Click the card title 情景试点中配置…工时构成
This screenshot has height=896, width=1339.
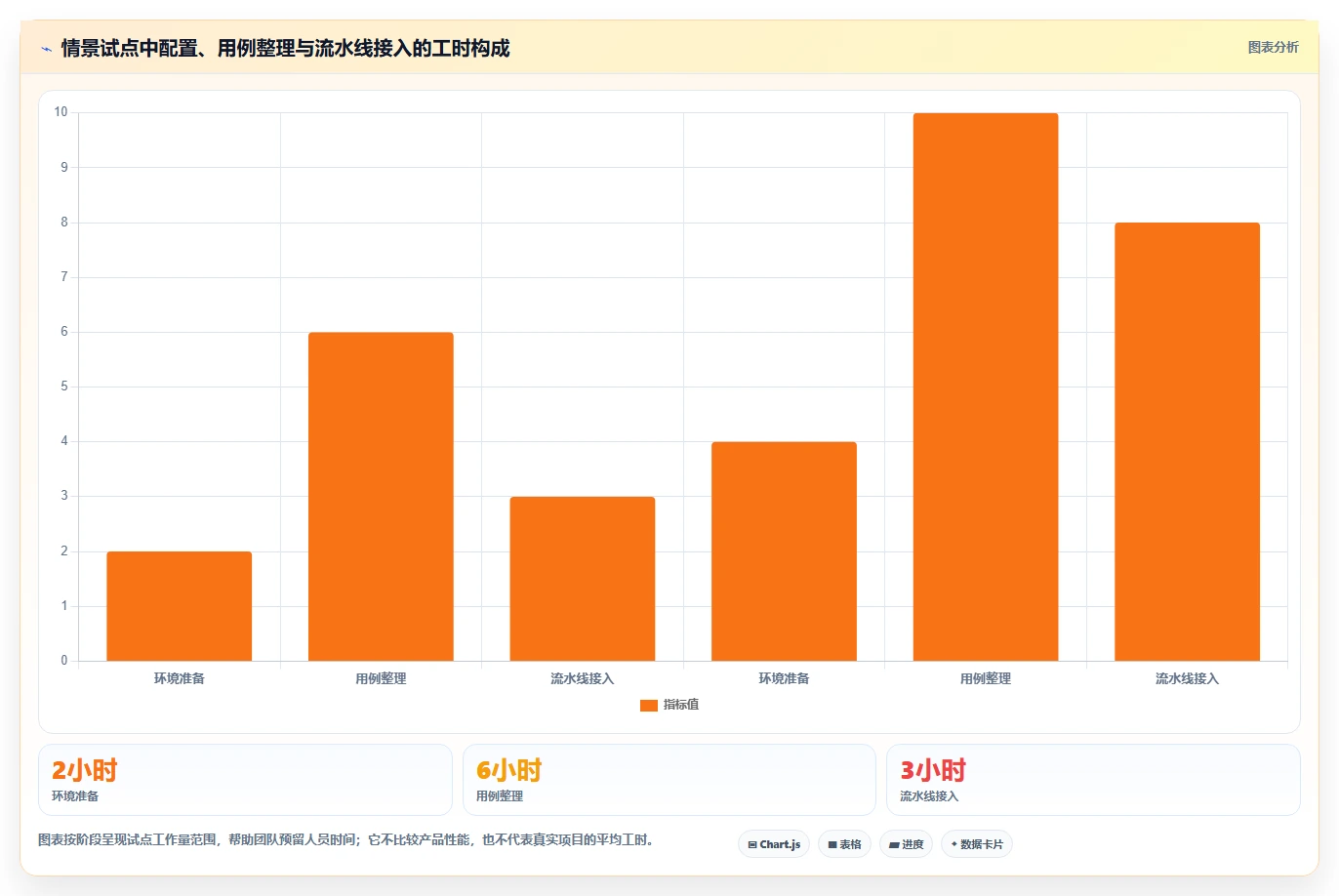(x=285, y=48)
